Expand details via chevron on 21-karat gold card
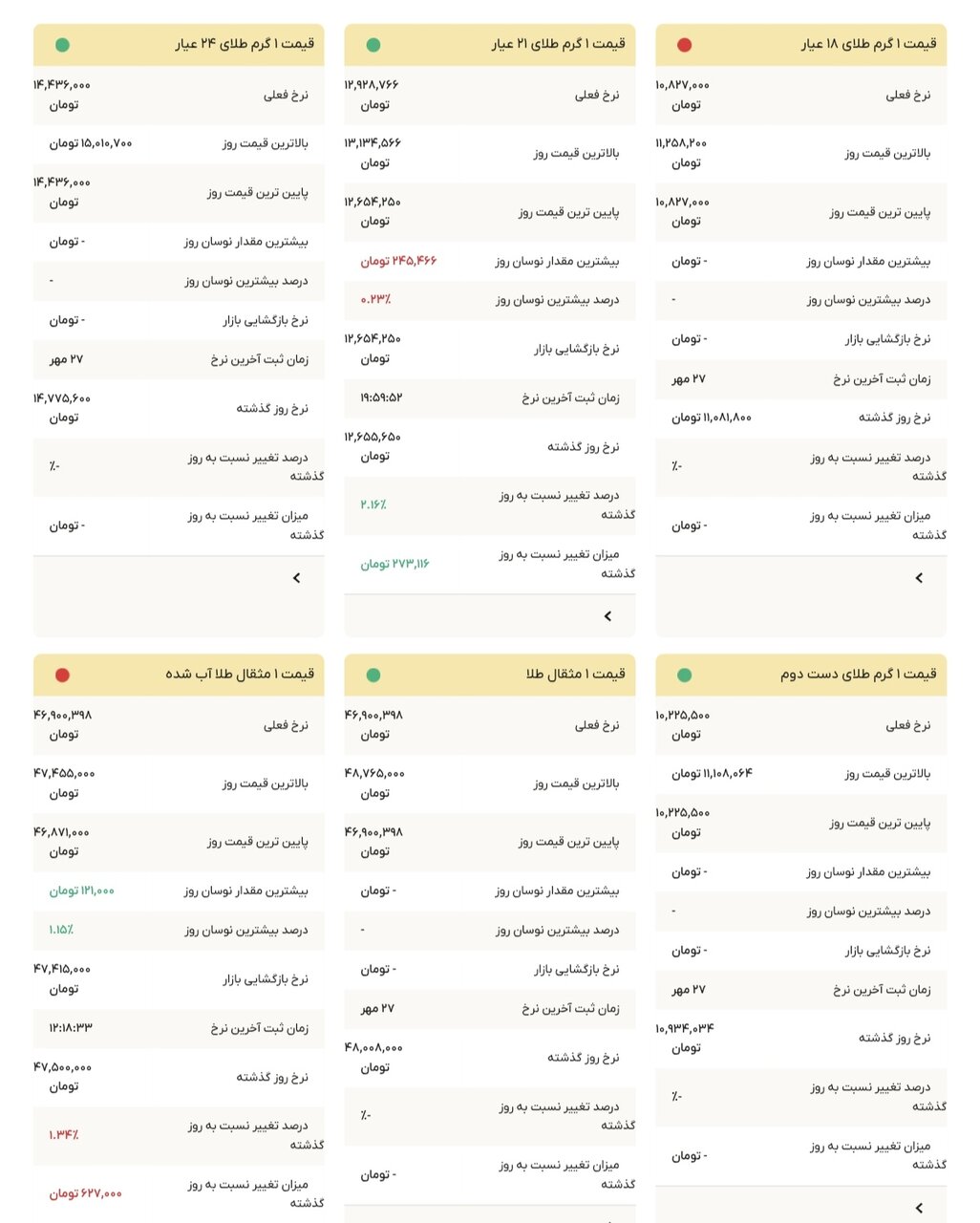The width and height of the screenshot is (980, 1223). 607,615
